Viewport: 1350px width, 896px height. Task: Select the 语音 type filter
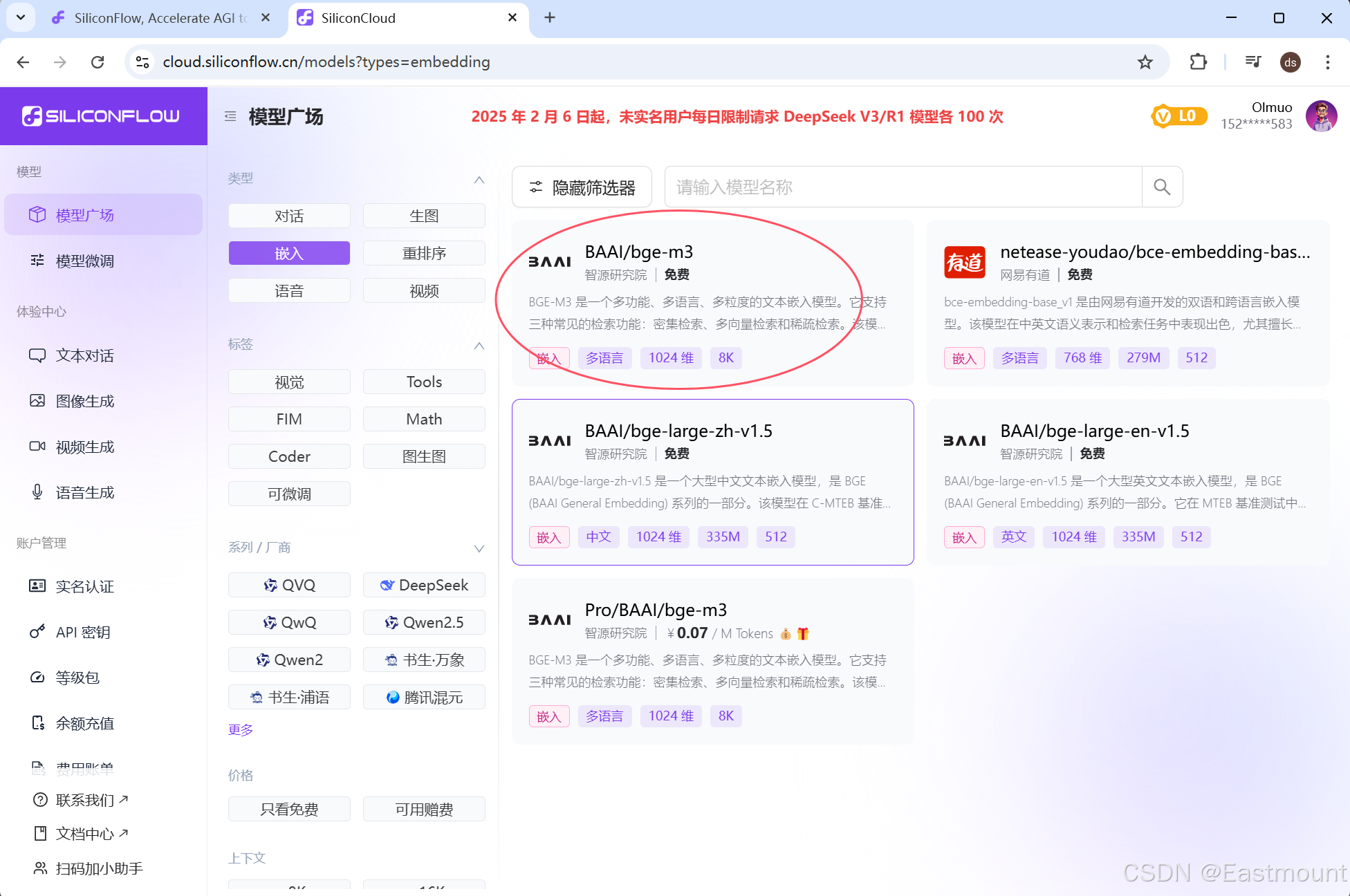289,290
